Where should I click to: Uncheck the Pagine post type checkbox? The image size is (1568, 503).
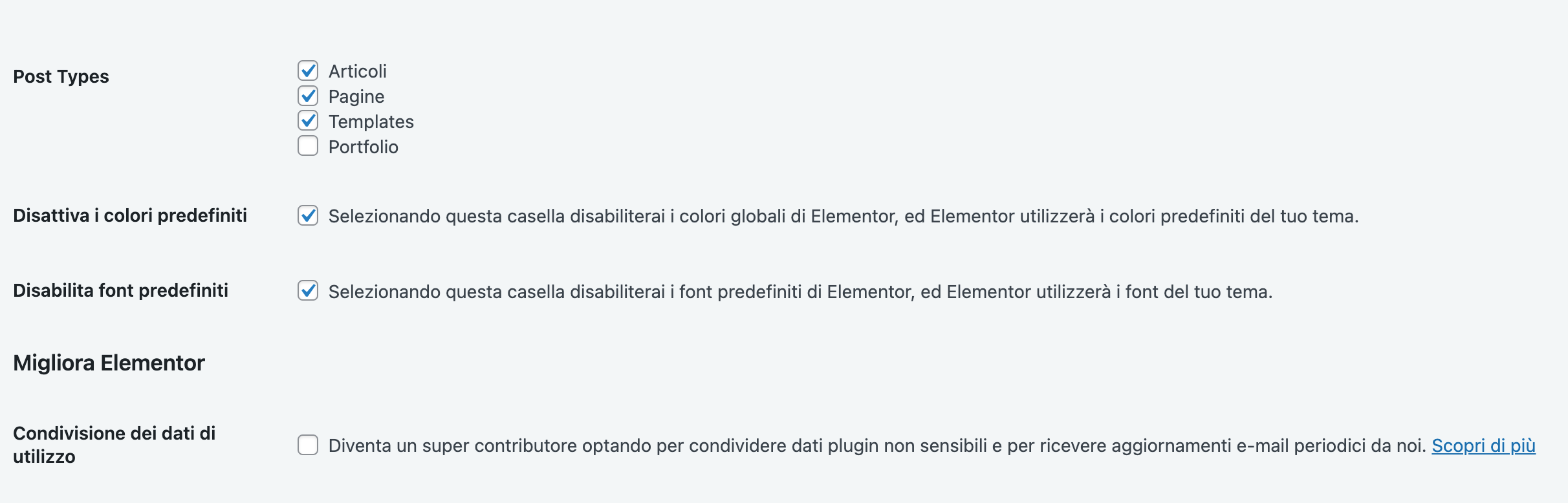coord(308,96)
